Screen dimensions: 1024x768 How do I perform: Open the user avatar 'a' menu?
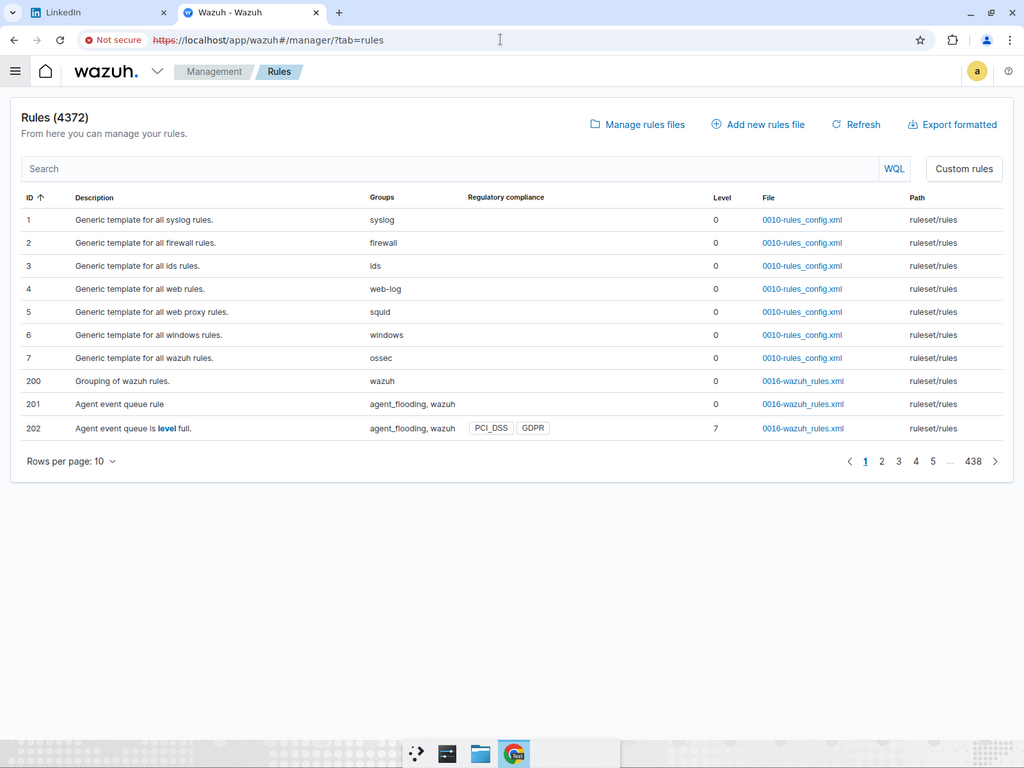[x=977, y=71]
